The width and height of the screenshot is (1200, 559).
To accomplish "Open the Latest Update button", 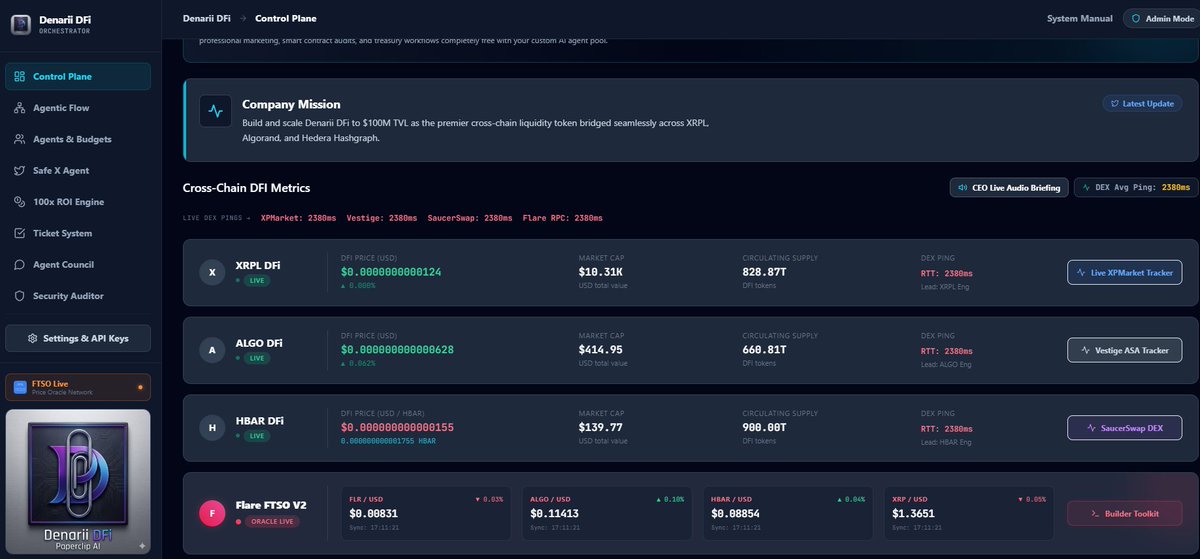I will (x=1142, y=103).
